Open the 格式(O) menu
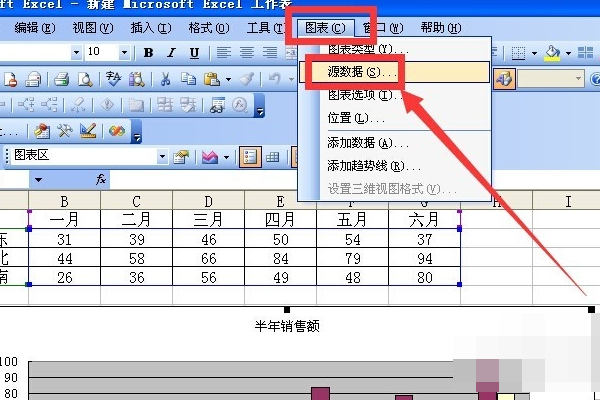 (x=209, y=28)
